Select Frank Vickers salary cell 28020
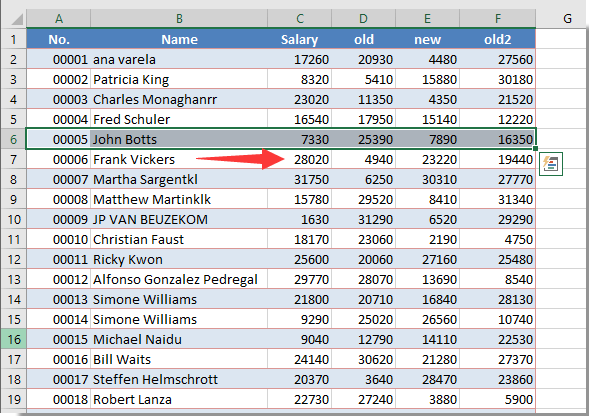The height and width of the screenshot is (416, 589). [x=299, y=159]
